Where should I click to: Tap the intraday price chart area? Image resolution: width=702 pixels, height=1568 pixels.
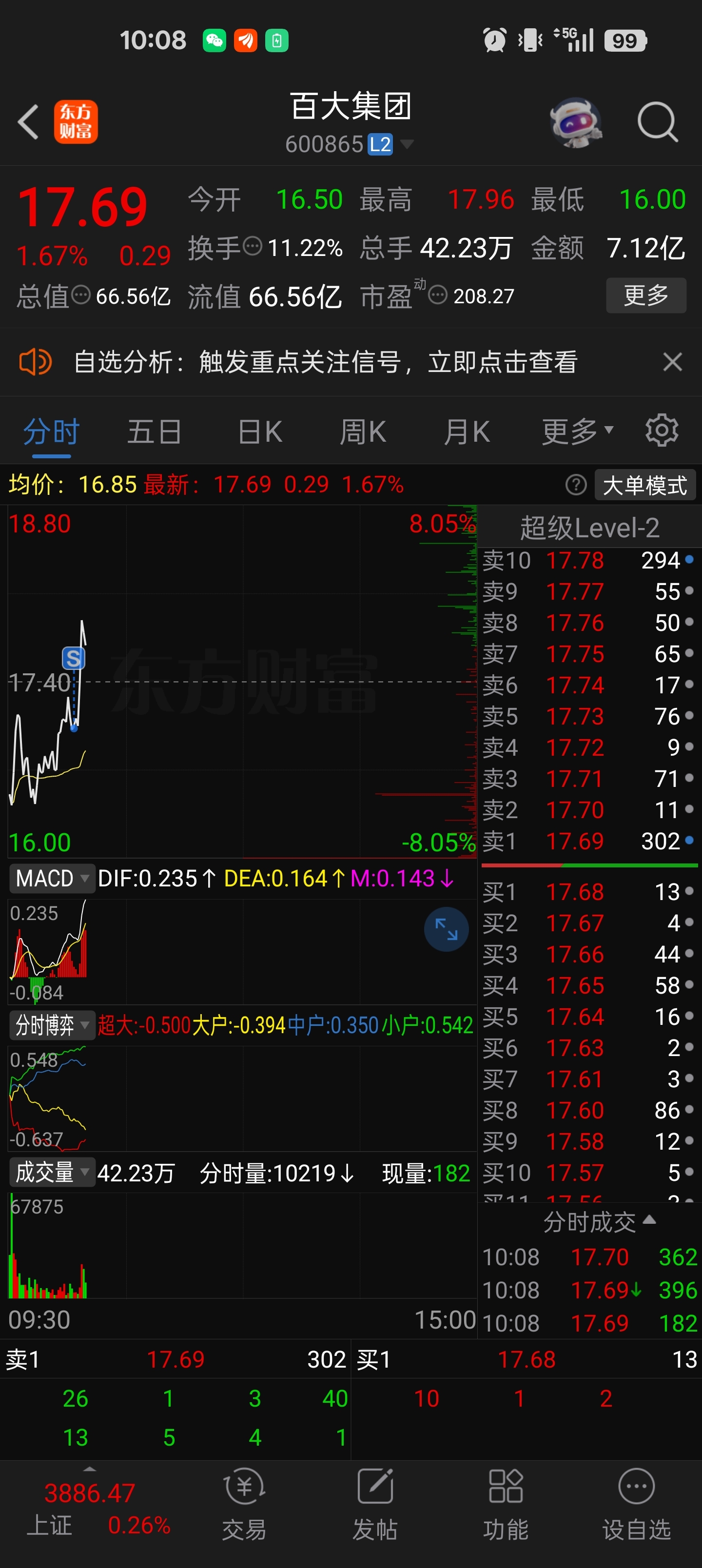point(242,682)
